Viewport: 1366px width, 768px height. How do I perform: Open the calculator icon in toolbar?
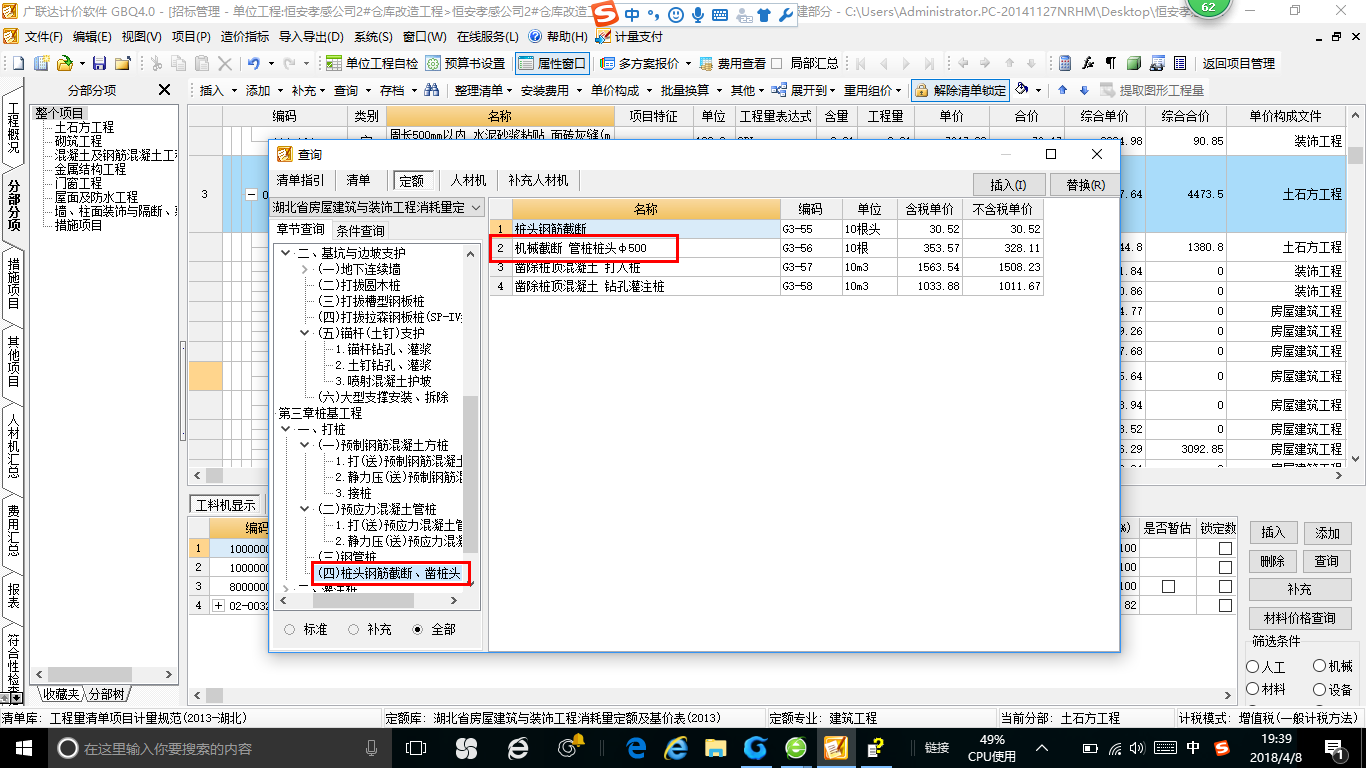coord(1065,63)
